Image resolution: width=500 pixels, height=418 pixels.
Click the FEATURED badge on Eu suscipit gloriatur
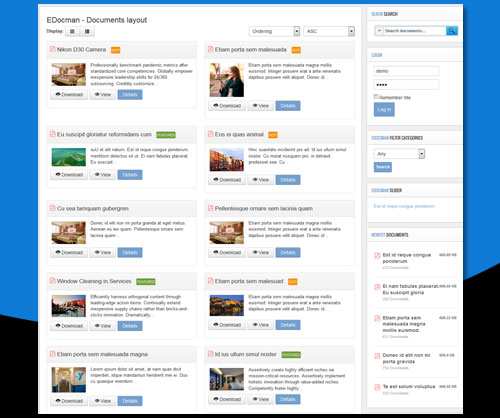pyautogui.click(x=166, y=135)
